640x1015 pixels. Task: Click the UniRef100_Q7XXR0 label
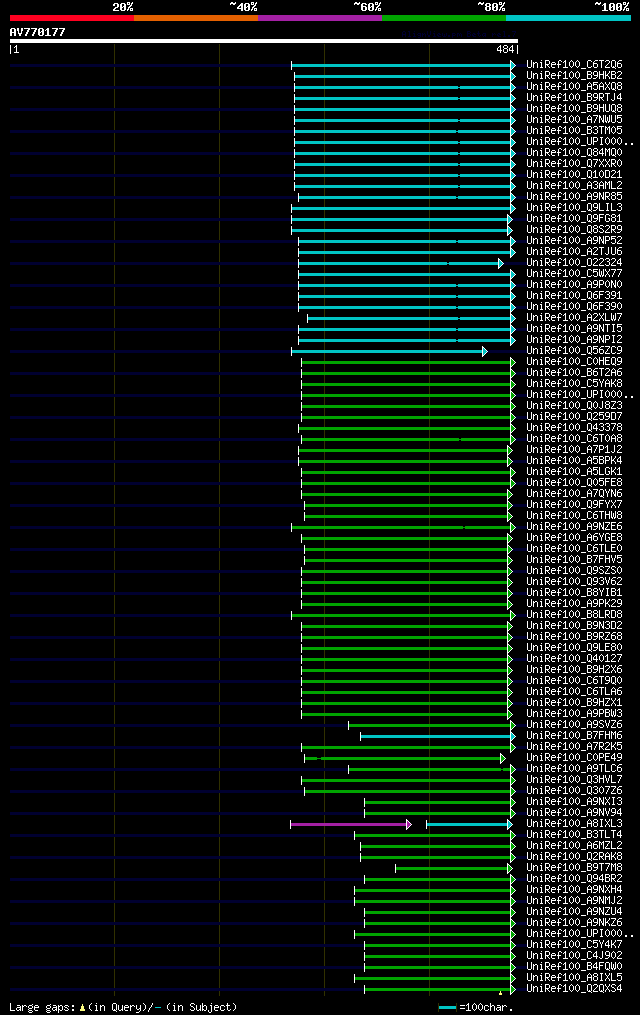[574, 164]
